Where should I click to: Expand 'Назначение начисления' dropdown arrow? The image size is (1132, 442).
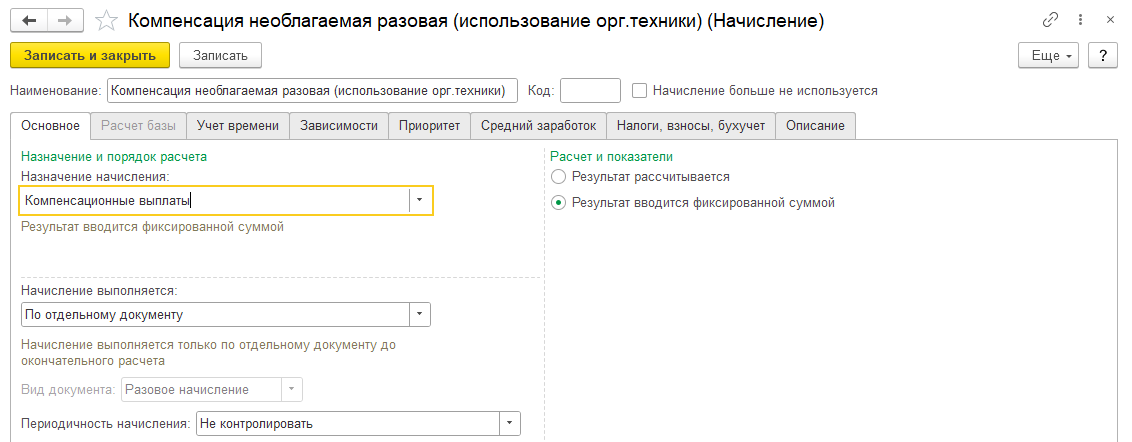(x=419, y=201)
